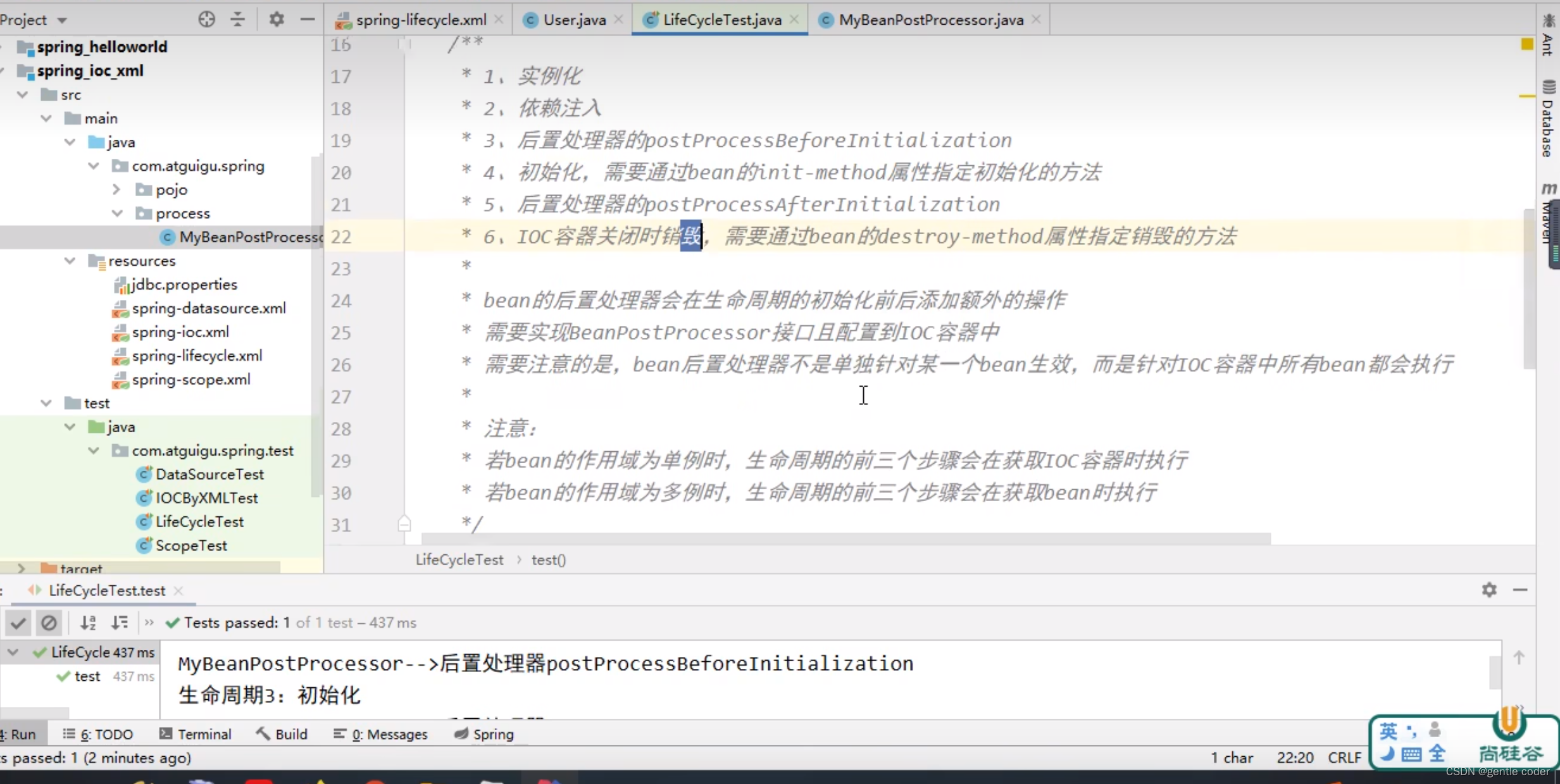This screenshot has height=784, width=1560.
Task: Click the yellow inspection indicator square
Action: pos(1527,44)
